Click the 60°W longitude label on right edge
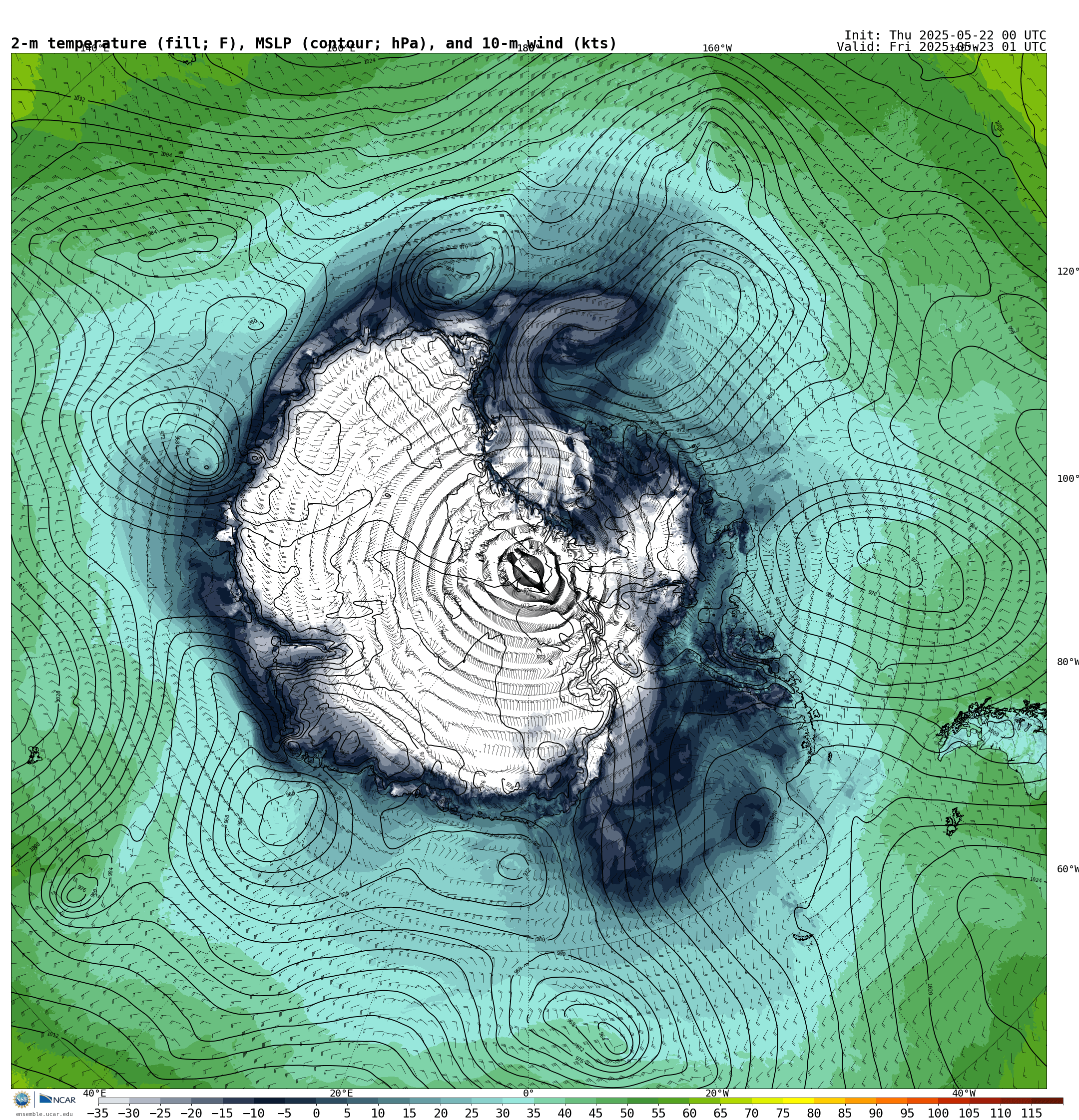1079x1120 pixels. [x=1068, y=869]
